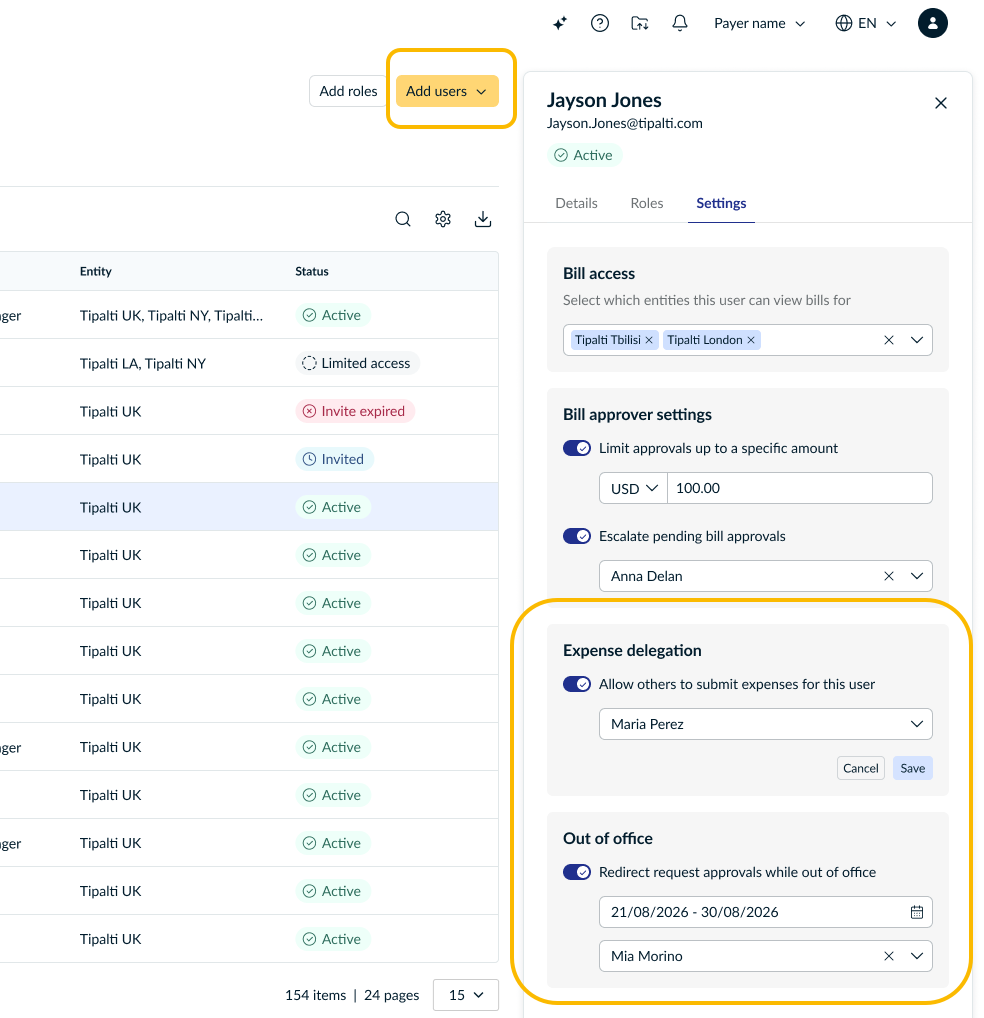Click the folder transfer icon in header
This screenshot has width=984, height=1018.
pos(640,23)
